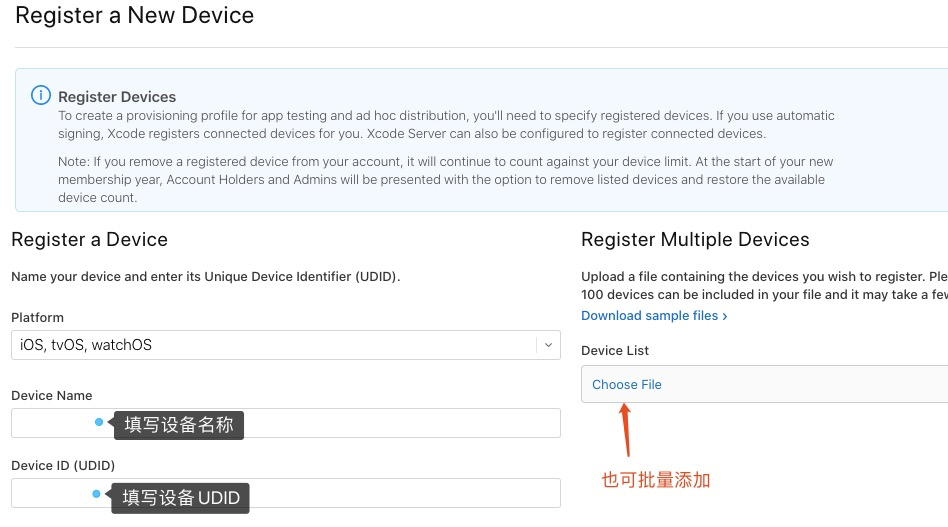This screenshot has width=948, height=527.
Task: Click the Device List label
Action: coord(615,351)
